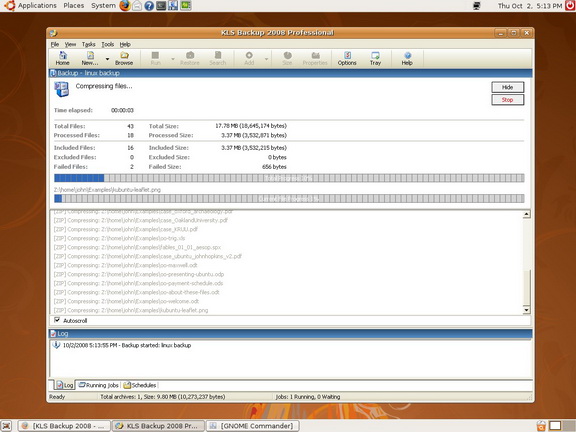Click the trash icon in the bottom panel

(541, 426)
